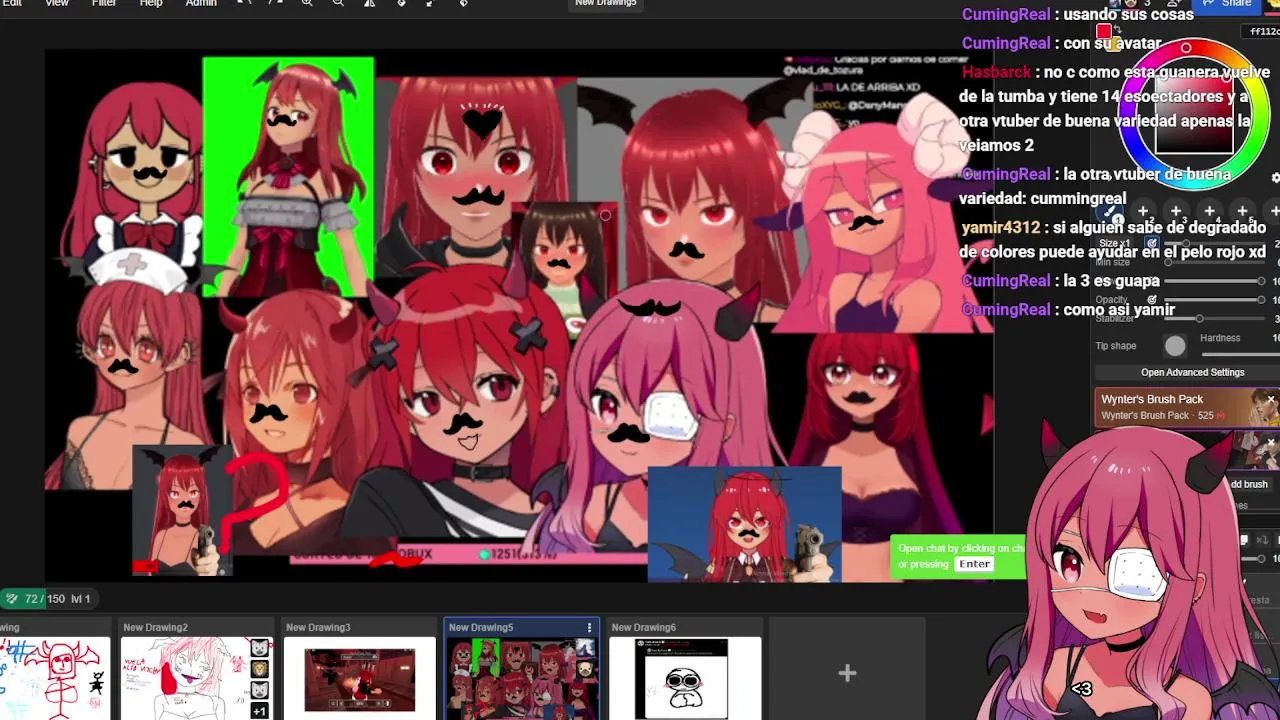Click the flip canvas horizontally icon
This screenshot has height=720, width=1280.
coord(369,3)
